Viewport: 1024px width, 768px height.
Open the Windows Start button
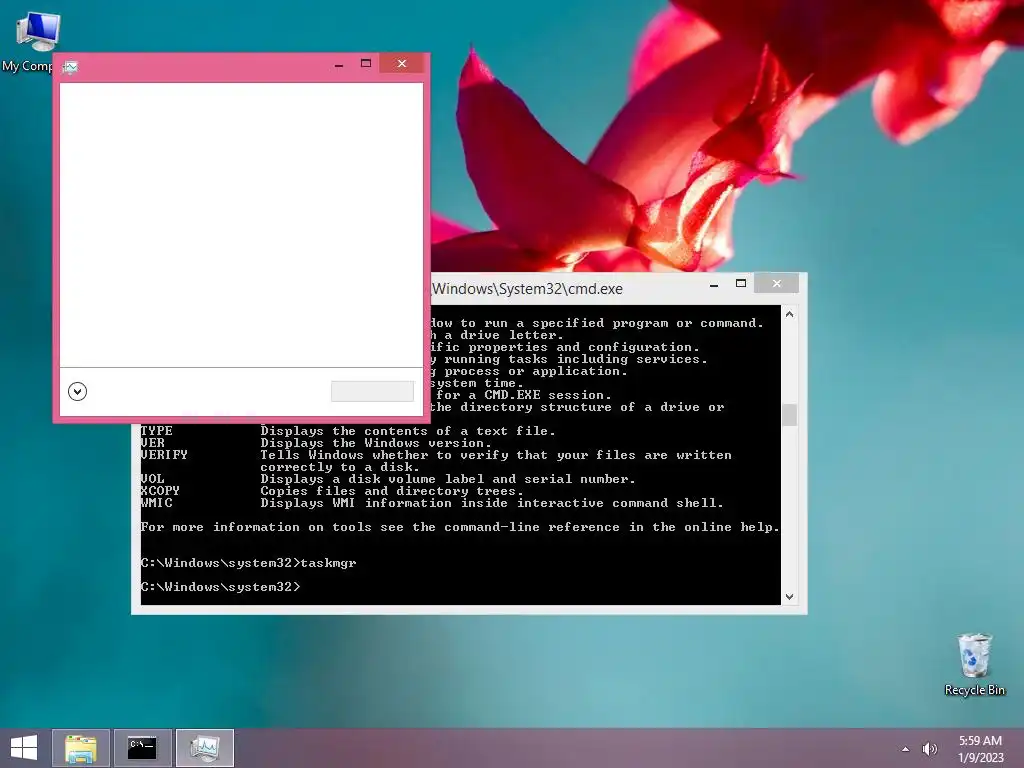click(x=24, y=748)
